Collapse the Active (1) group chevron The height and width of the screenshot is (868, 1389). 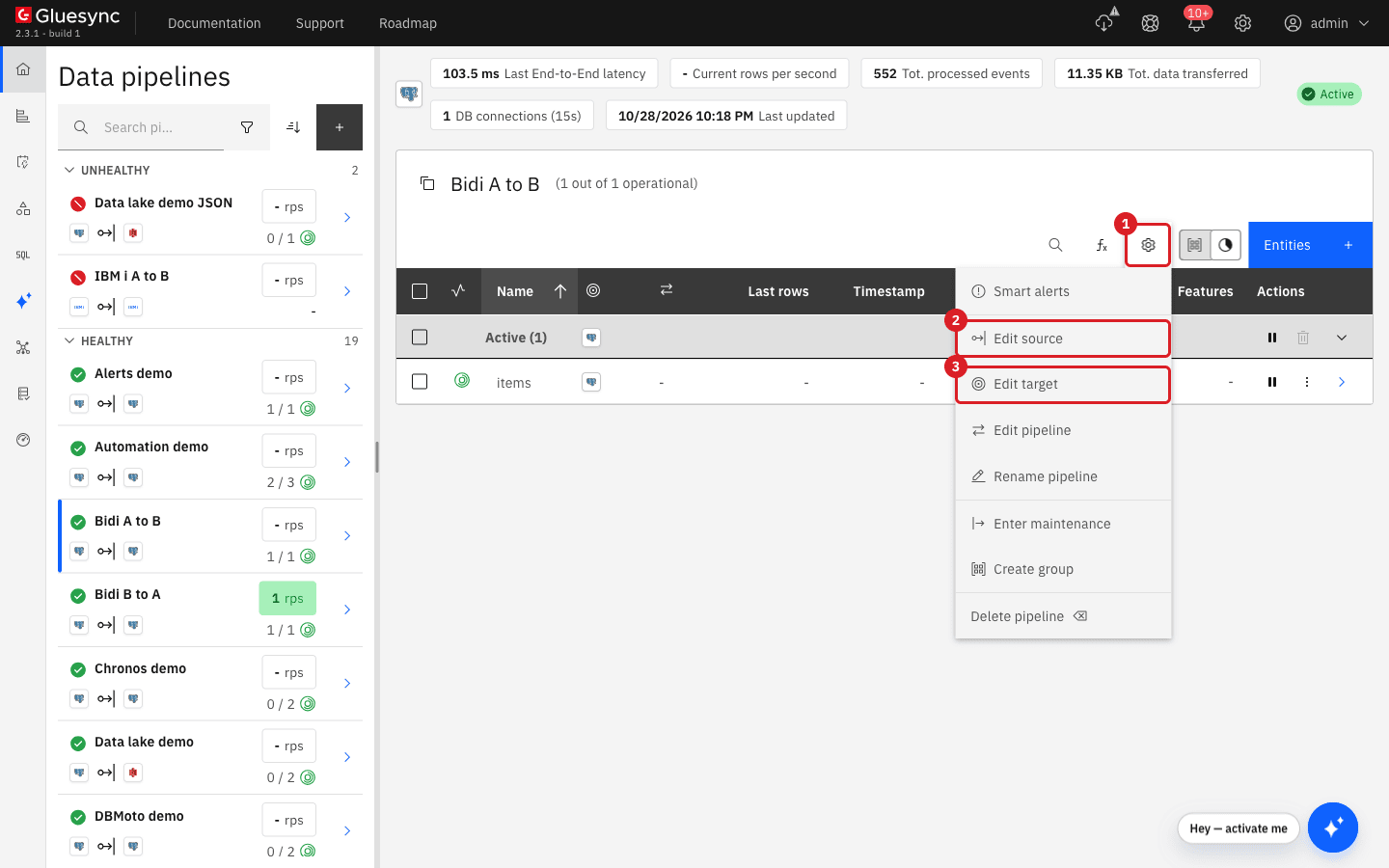tap(1342, 338)
